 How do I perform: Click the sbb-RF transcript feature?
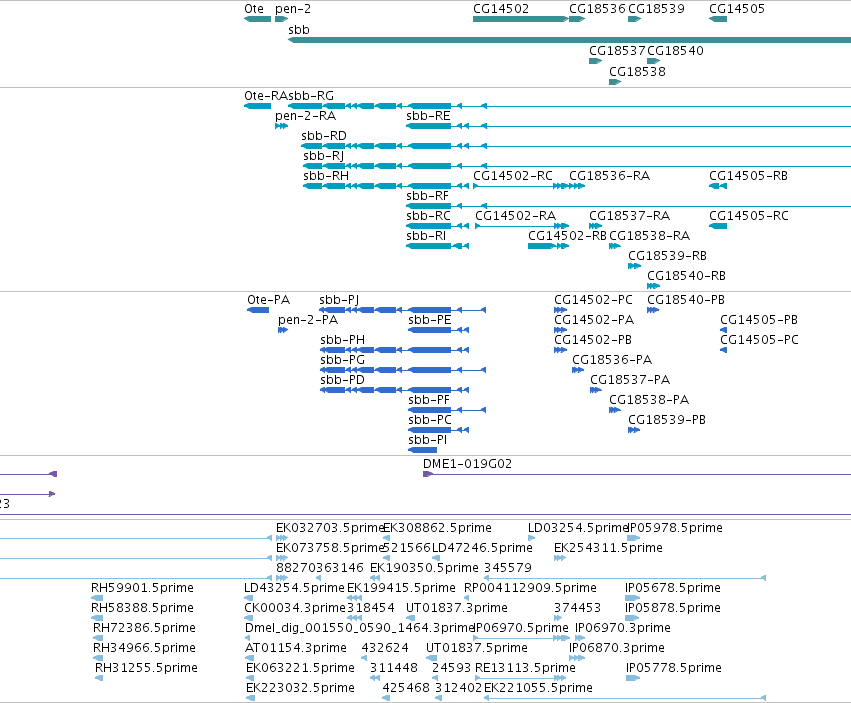pos(628,206)
